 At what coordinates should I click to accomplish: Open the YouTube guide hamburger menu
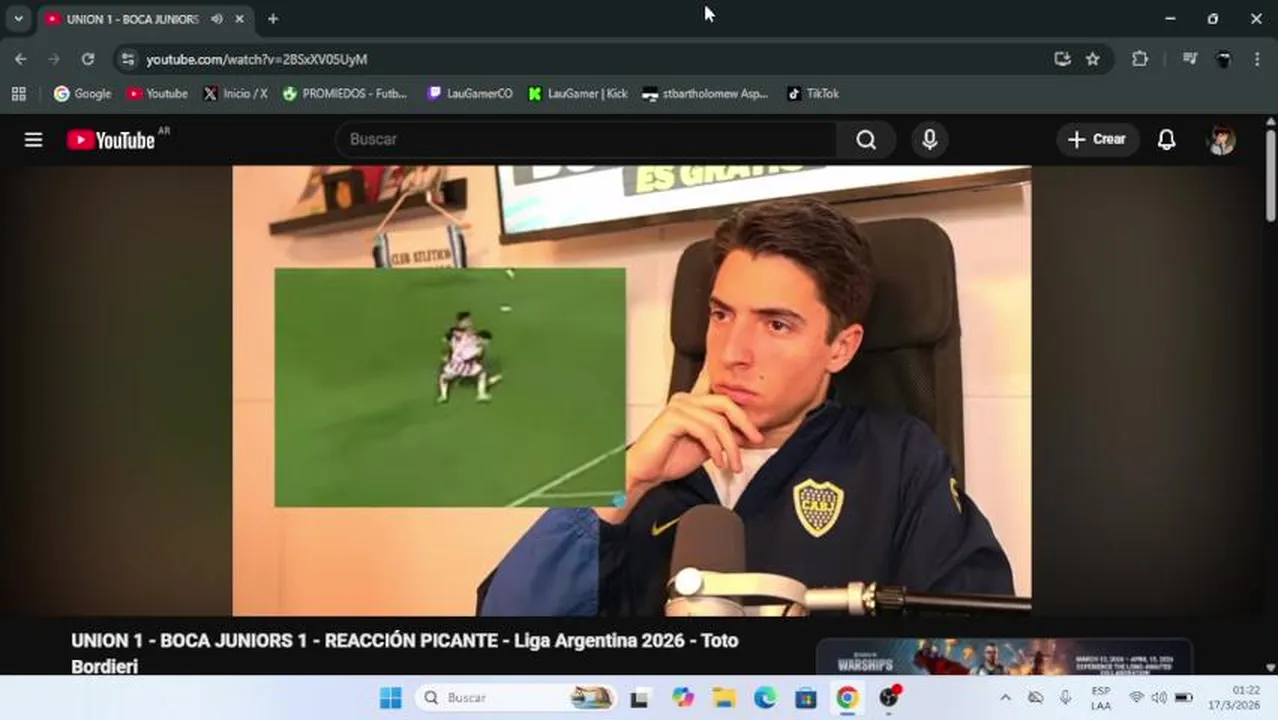pyautogui.click(x=33, y=140)
